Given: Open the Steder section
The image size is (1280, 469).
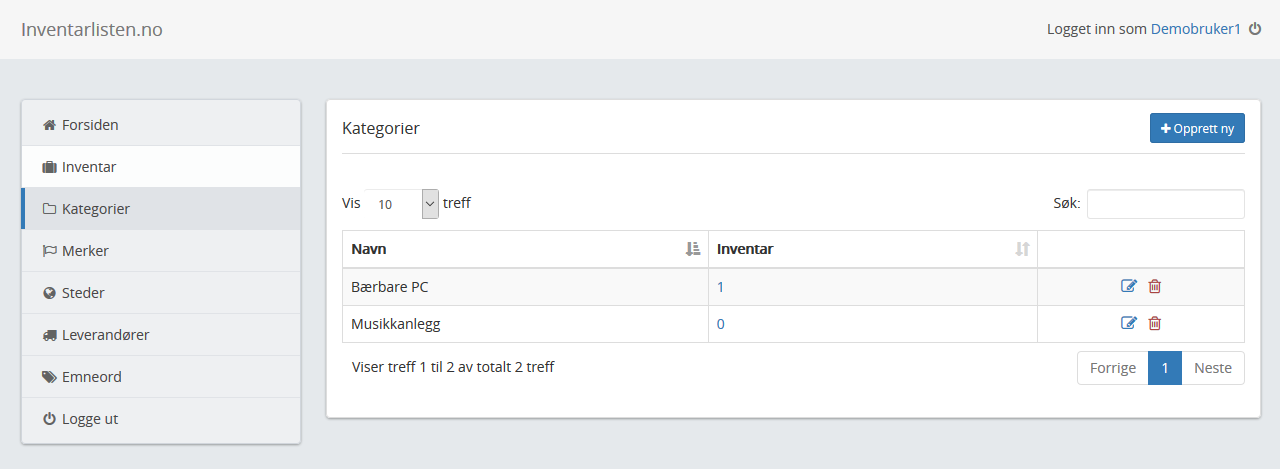Looking at the screenshot, I should coord(161,293).
